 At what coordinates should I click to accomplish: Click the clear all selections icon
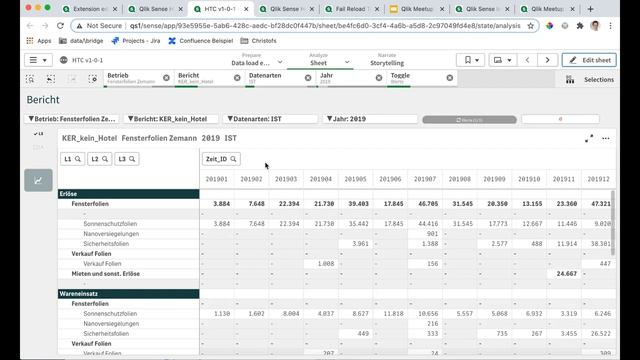(93, 79)
